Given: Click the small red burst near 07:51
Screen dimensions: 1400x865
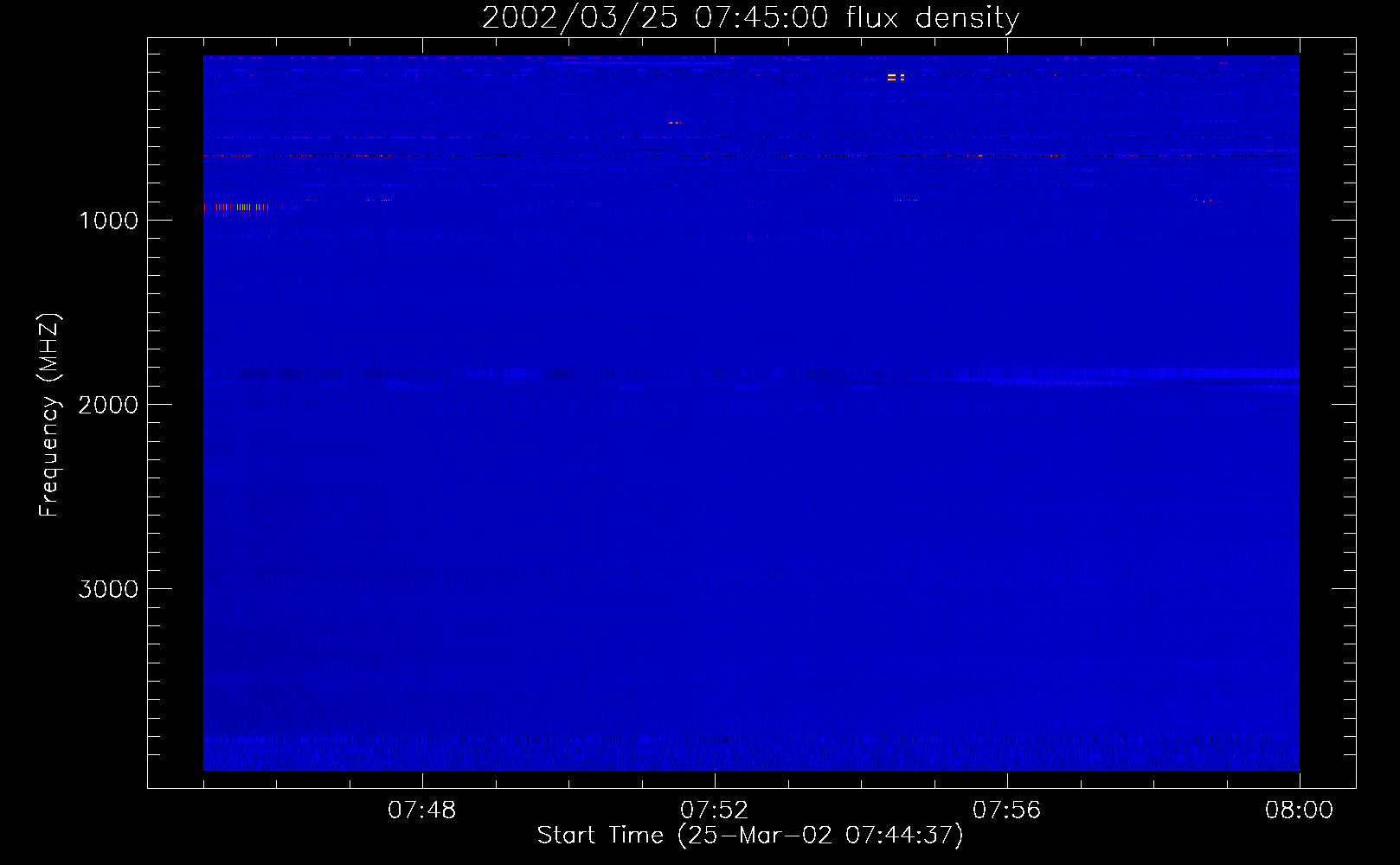Looking at the screenshot, I should pyautogui.click(x=675, y=123).
